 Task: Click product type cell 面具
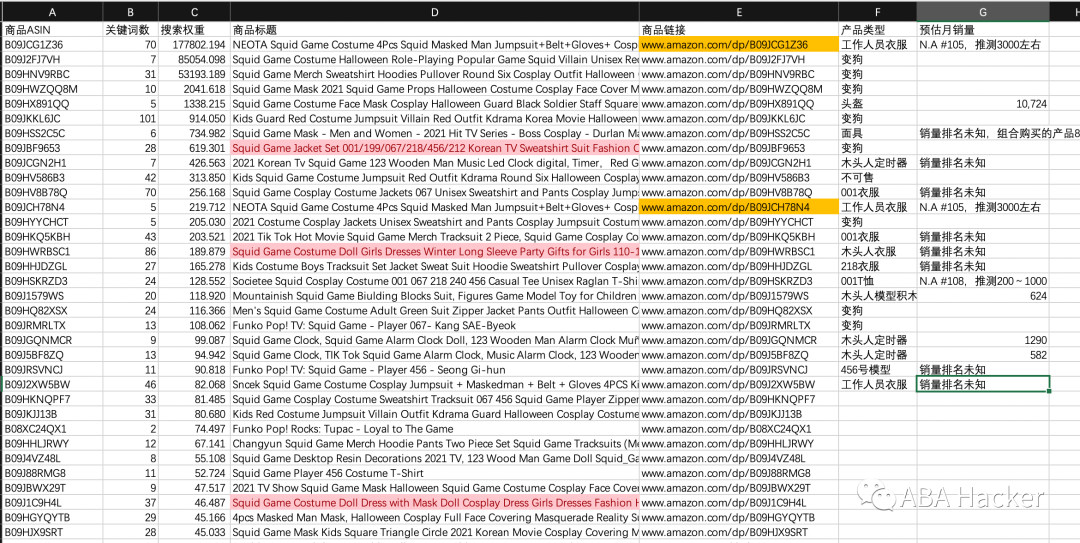click(878, 134)
